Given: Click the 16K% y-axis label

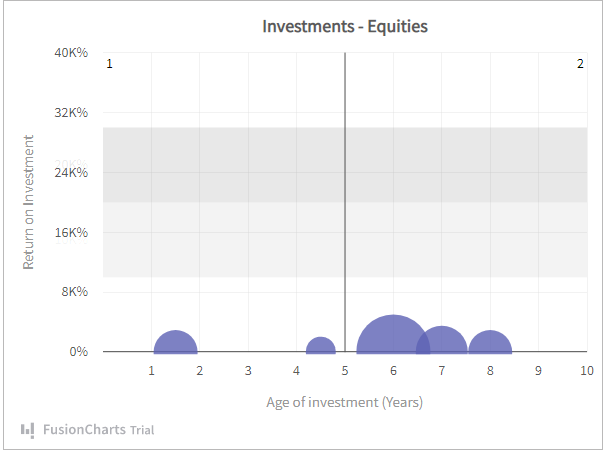Looking at the screenshot, I should [71, 232].
